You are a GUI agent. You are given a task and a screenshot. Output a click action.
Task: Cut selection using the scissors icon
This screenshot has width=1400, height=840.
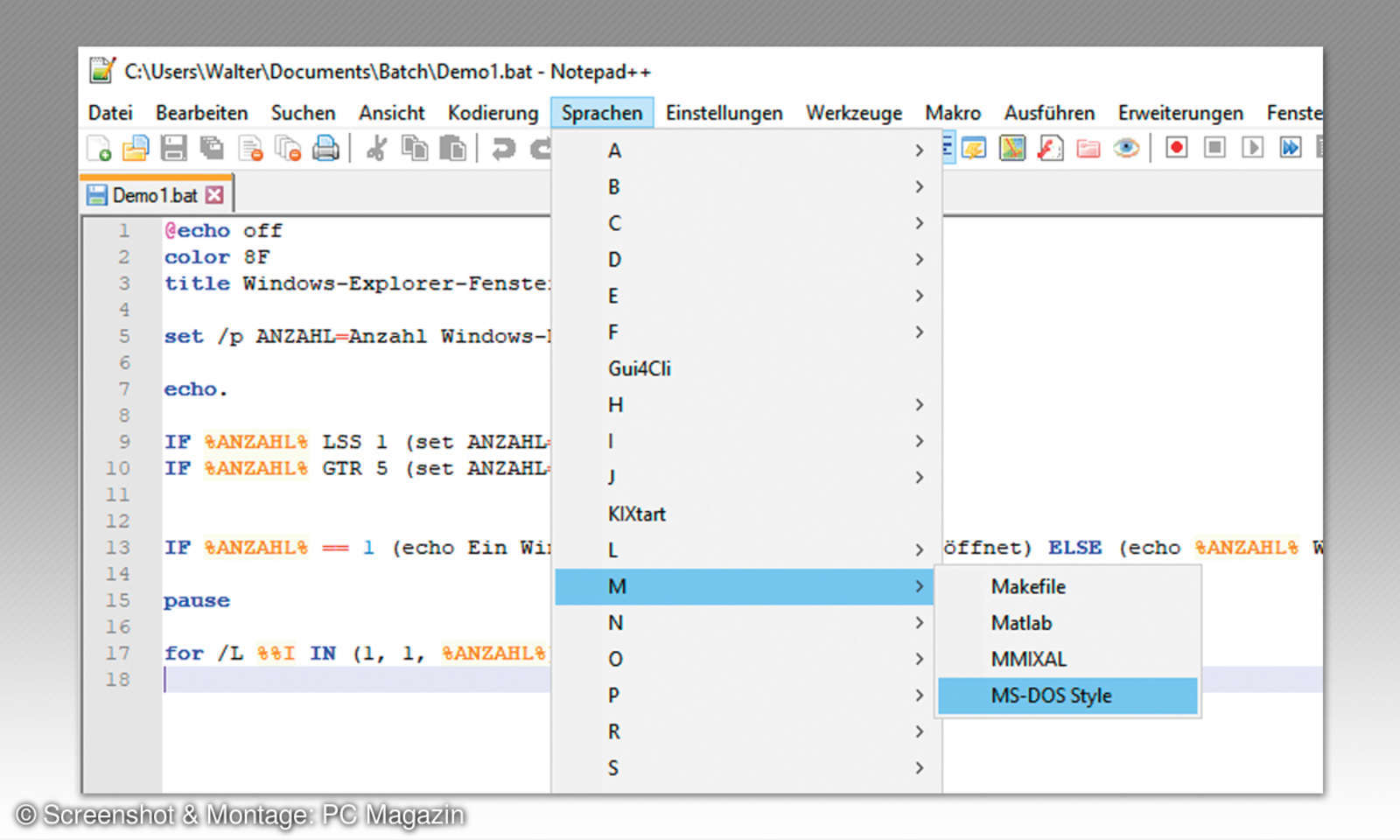click(x=376, y=149)
